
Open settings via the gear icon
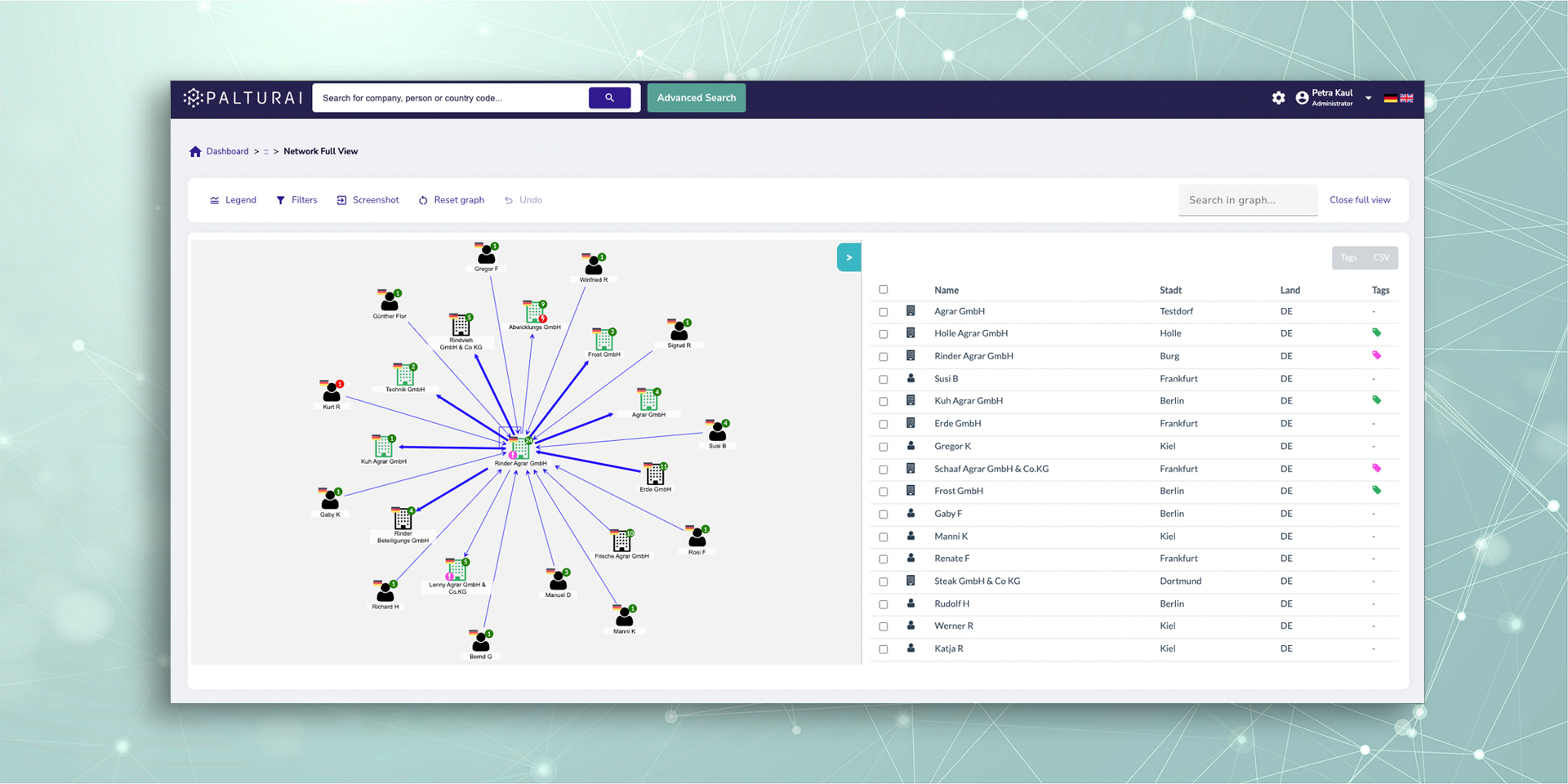click(1278, 98)
